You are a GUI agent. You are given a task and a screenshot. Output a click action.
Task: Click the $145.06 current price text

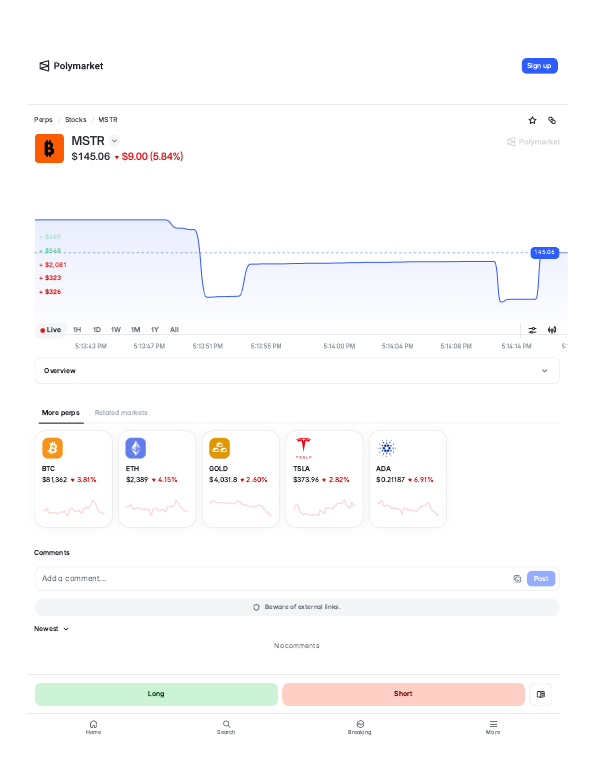(91, 157)
